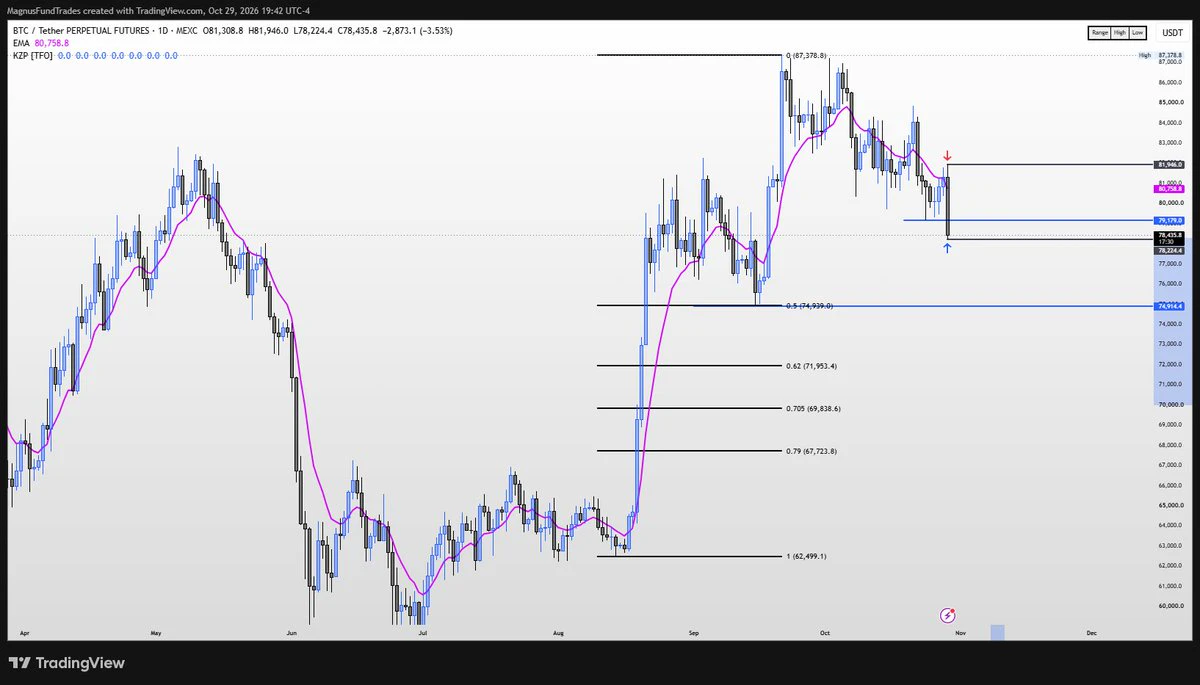Click the May label on the time axis

[x=155, y=633]
